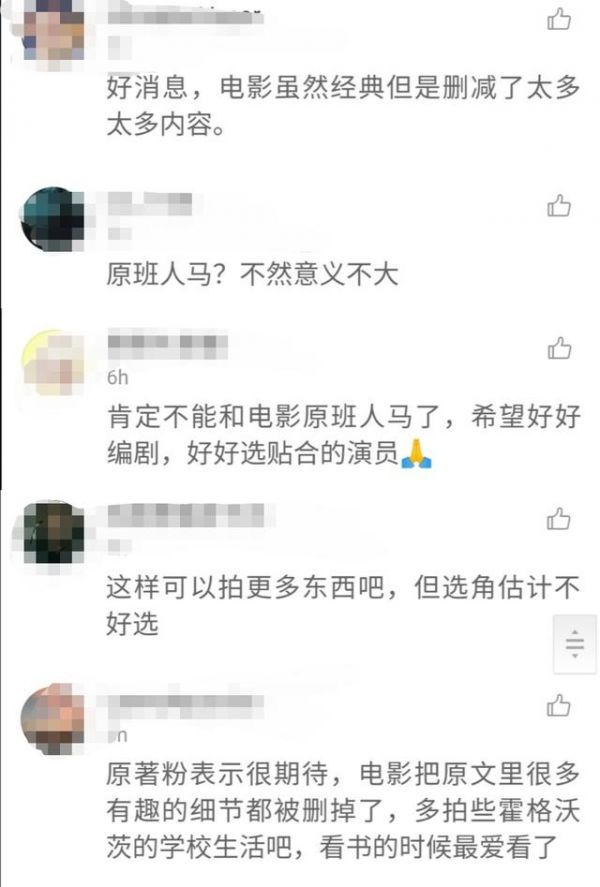Open avatar beside the 这样可以拍更多东西吧 comment
This screenshot has height=887, width=600.
pos(53,533)
